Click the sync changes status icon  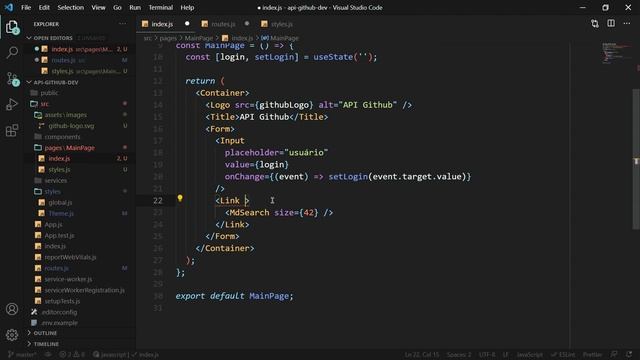(x=48, y=355)
